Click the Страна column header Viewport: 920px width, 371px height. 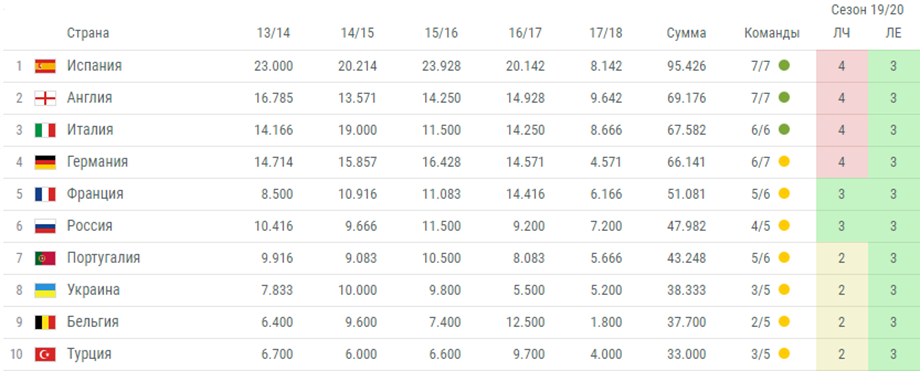tap(88, 33)
